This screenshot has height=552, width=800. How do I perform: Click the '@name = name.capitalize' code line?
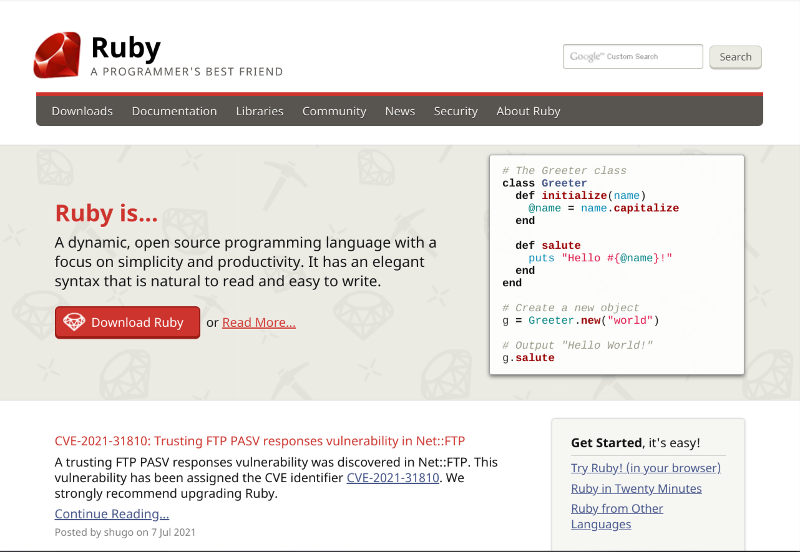click(604, 208)
